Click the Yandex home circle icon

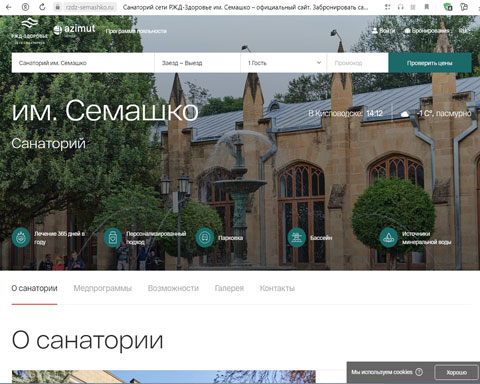(25, 7)
